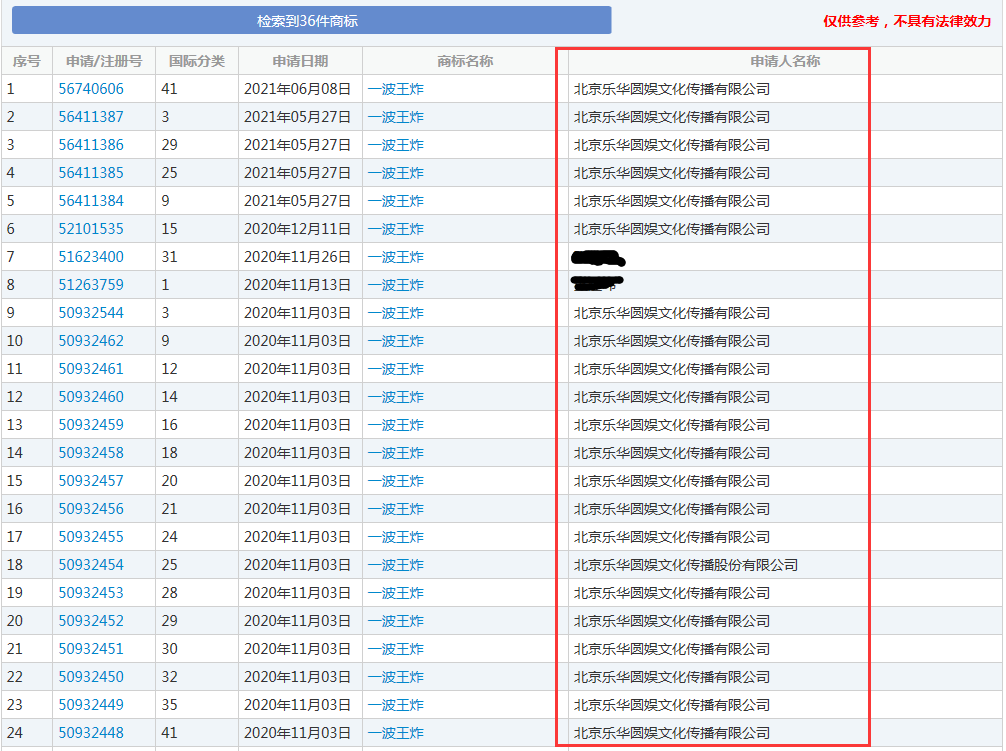Open application number 50932449
This screenshot has height=751, width=1006.
(91, 705)
